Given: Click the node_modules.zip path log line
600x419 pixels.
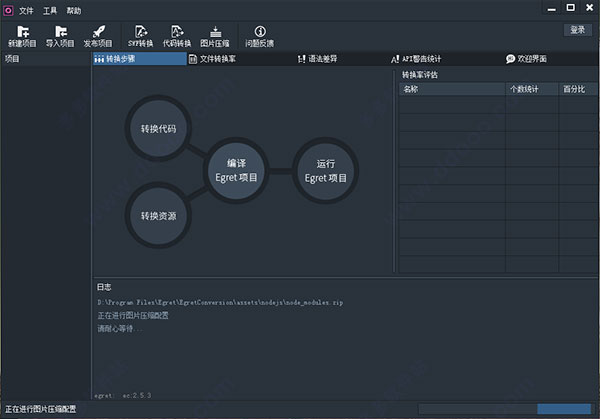Looking at the screenshot, I should (x=220, y=302).
